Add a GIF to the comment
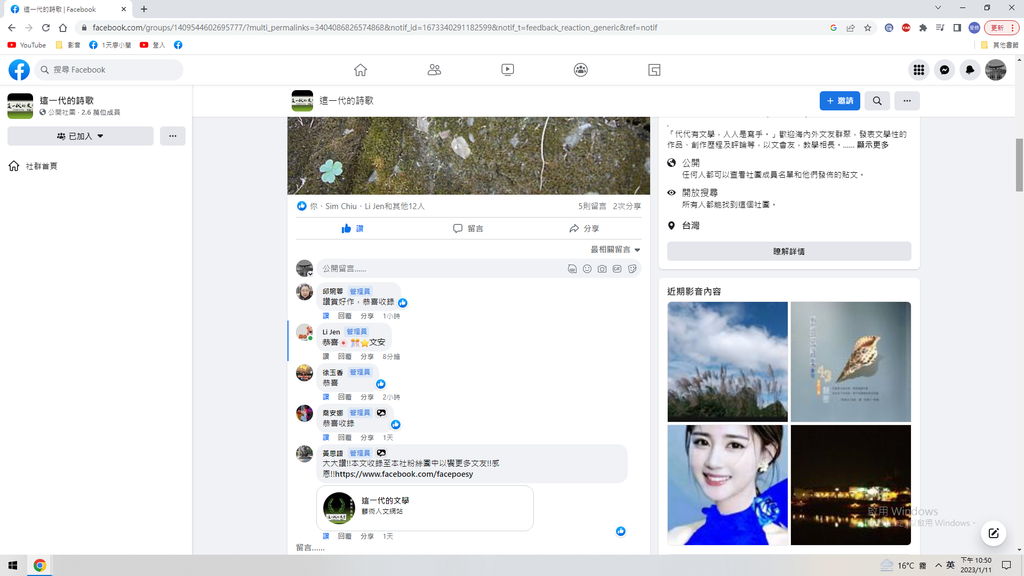The image size is (1024, 576). pos(617,269)
